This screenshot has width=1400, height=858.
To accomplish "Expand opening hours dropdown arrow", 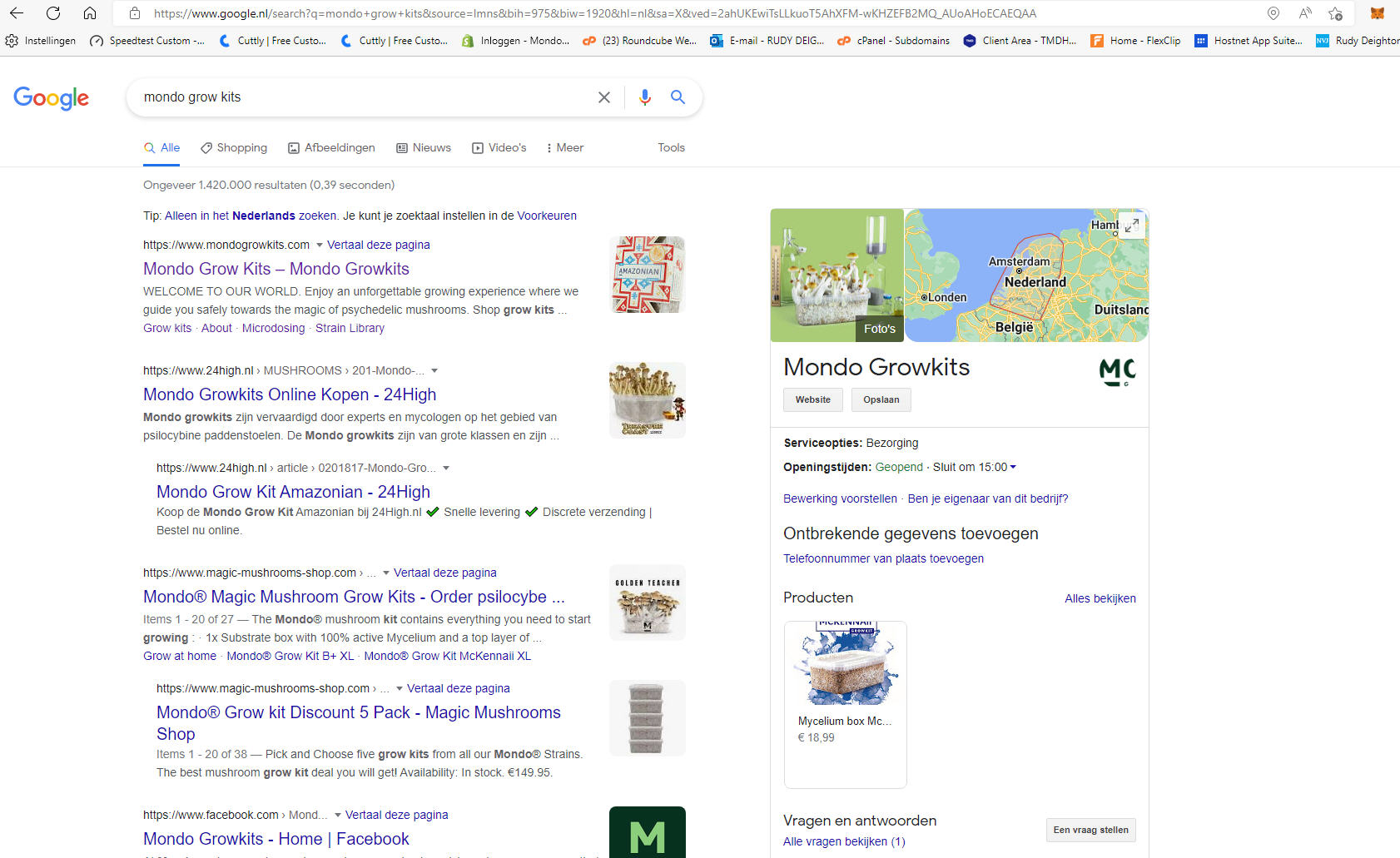I will coord(1013,468).
